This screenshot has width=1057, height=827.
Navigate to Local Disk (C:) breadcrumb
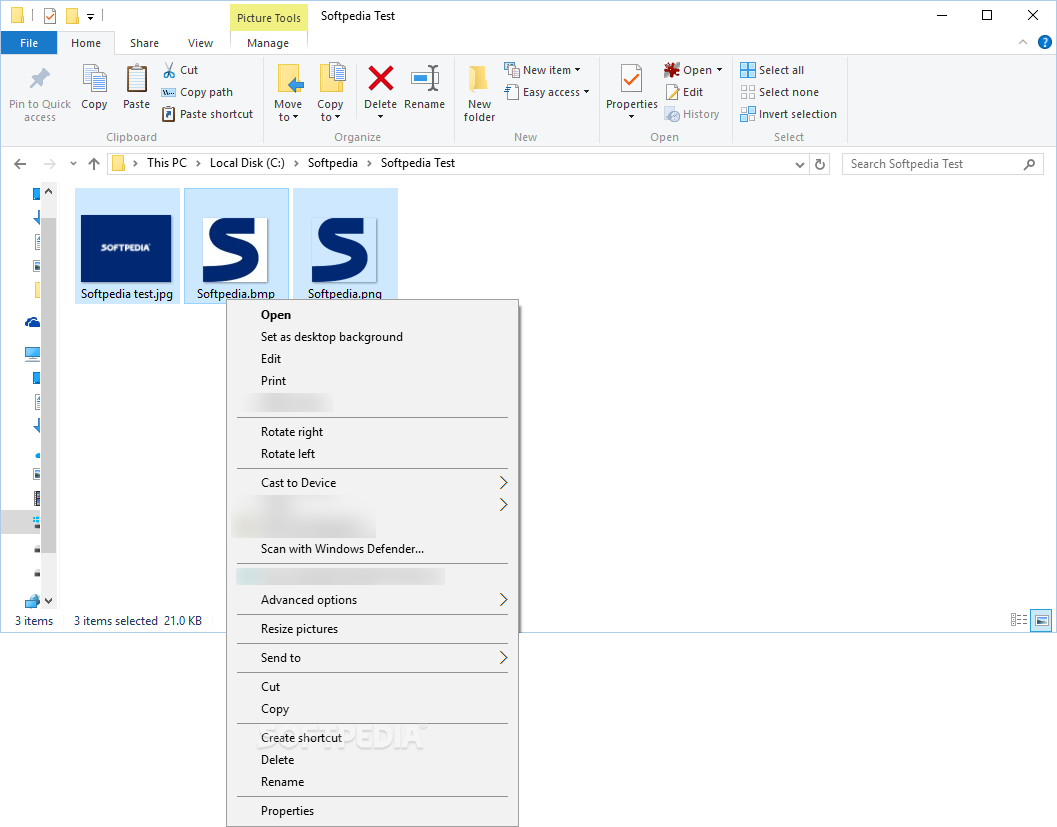[247, 163]
